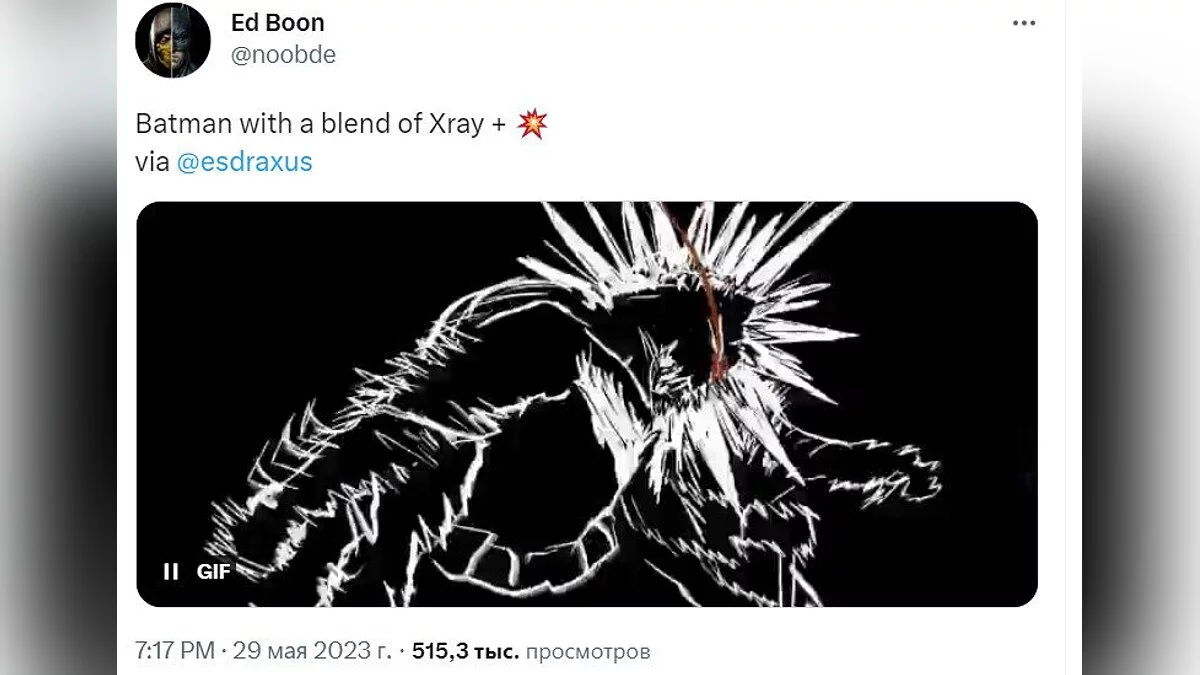Viewport: 1200px width, 675px height.
Task: Open the tweet's three-dot more menu
Action: [1023, 23]
